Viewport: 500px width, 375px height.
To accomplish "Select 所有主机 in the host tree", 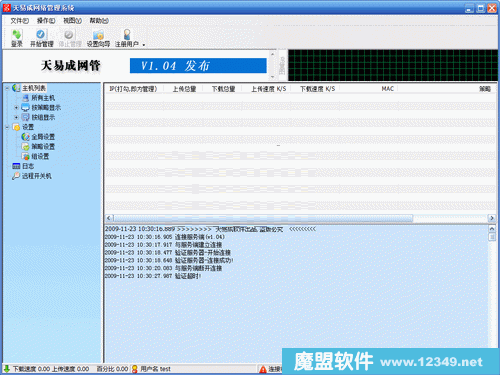I will click(39, 98).
